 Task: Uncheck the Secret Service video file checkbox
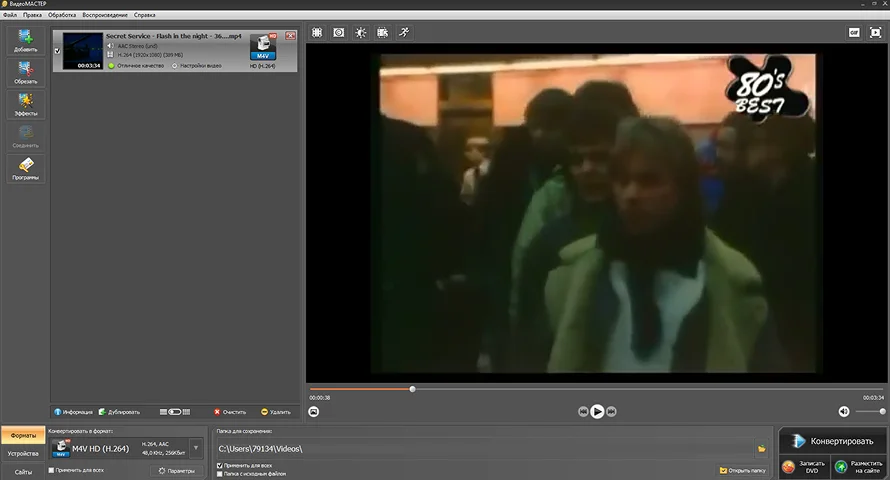point(57,50)
